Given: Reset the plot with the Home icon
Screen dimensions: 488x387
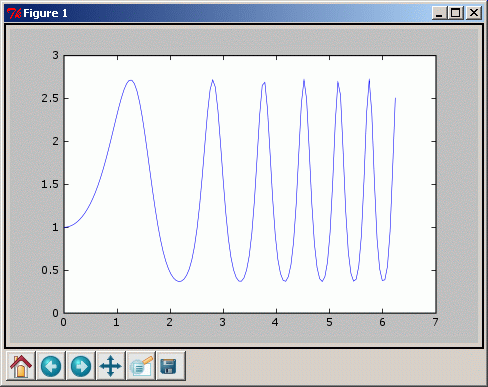Looking at the screenshot, I should click(21, 366).
